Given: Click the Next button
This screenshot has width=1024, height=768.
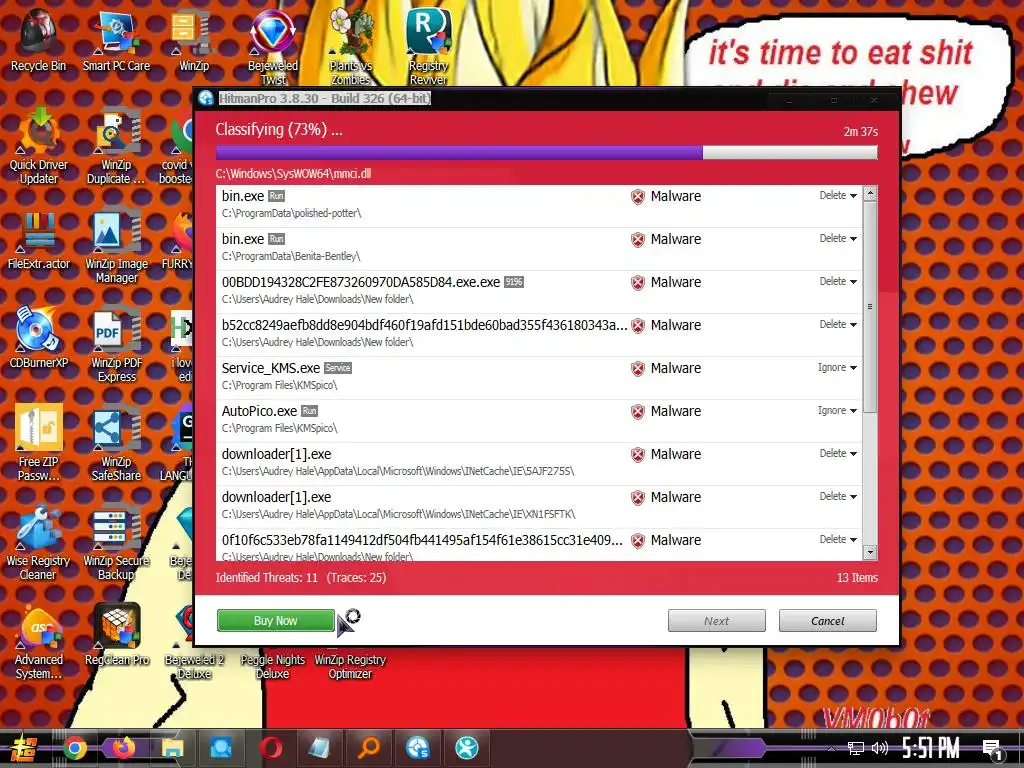Looking at the screenshot, I should coord(716,621).
